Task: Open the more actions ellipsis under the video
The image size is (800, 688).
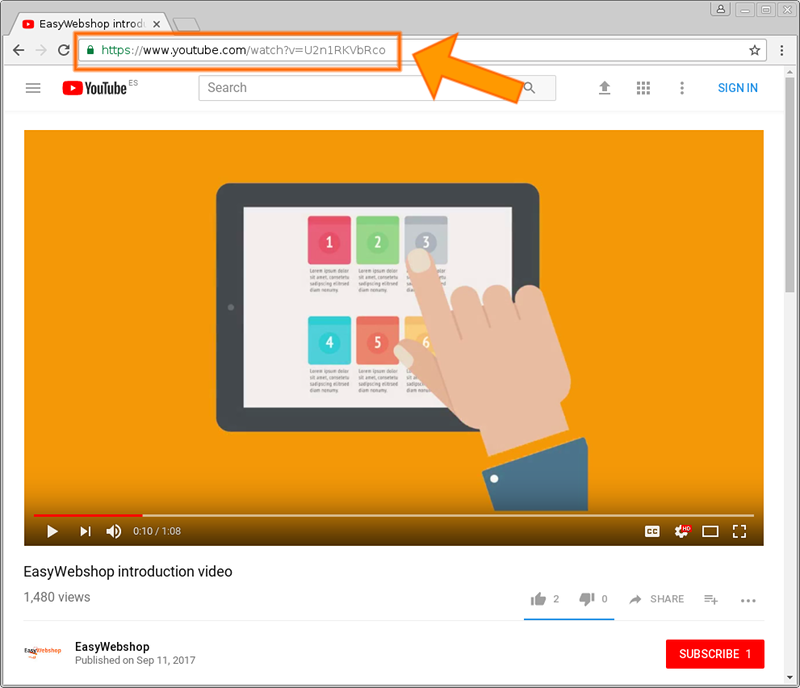Action: coord(748,600)
